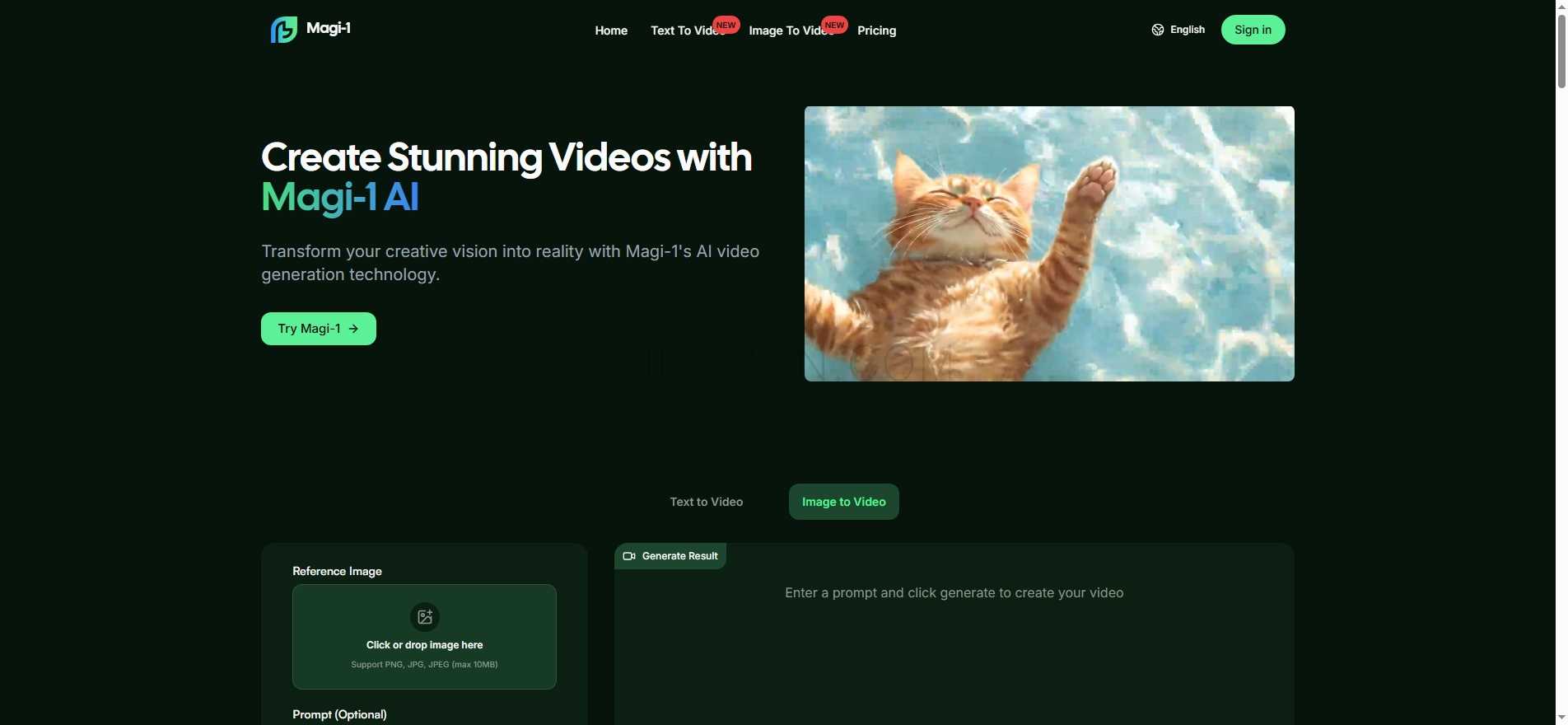Image resolution: width=1568 pixels, height=725 pixels.
Task: Click the 'Reference Image' label
Action: [x=337, y=571]
